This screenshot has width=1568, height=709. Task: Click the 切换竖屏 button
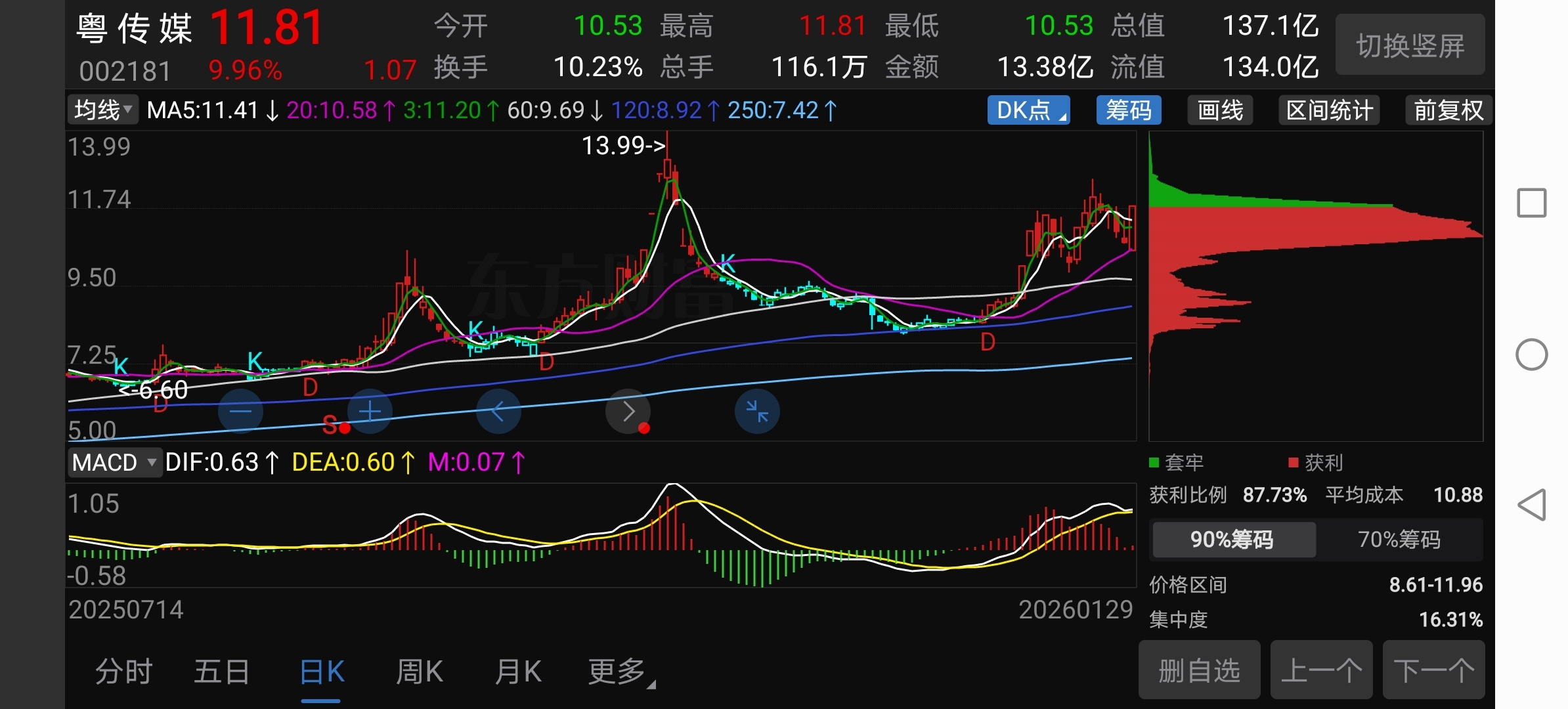click(x=1410, y=46)
